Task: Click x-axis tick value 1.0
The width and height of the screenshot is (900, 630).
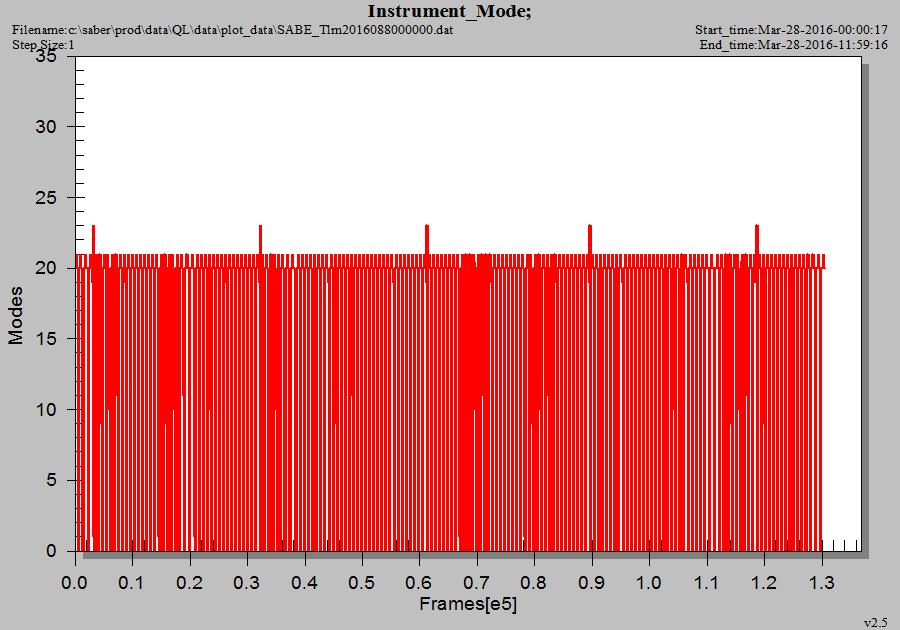Action: [x=649, y=583]
